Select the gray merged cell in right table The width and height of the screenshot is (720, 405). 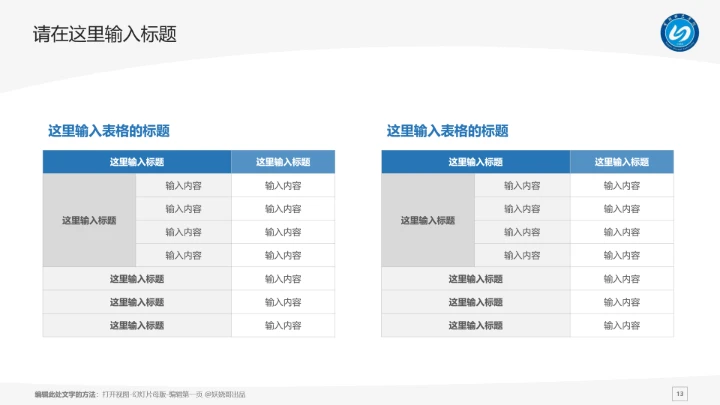(x=428, y=220)
